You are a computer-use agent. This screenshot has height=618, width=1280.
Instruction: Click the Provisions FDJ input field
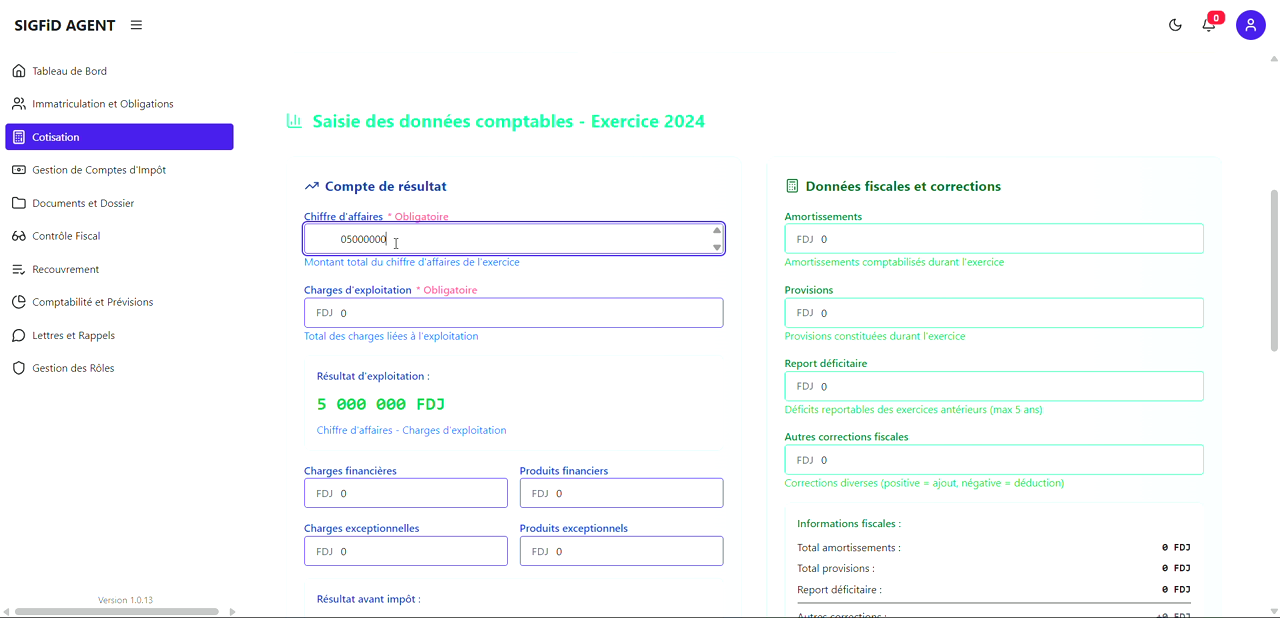pos(993,312)
